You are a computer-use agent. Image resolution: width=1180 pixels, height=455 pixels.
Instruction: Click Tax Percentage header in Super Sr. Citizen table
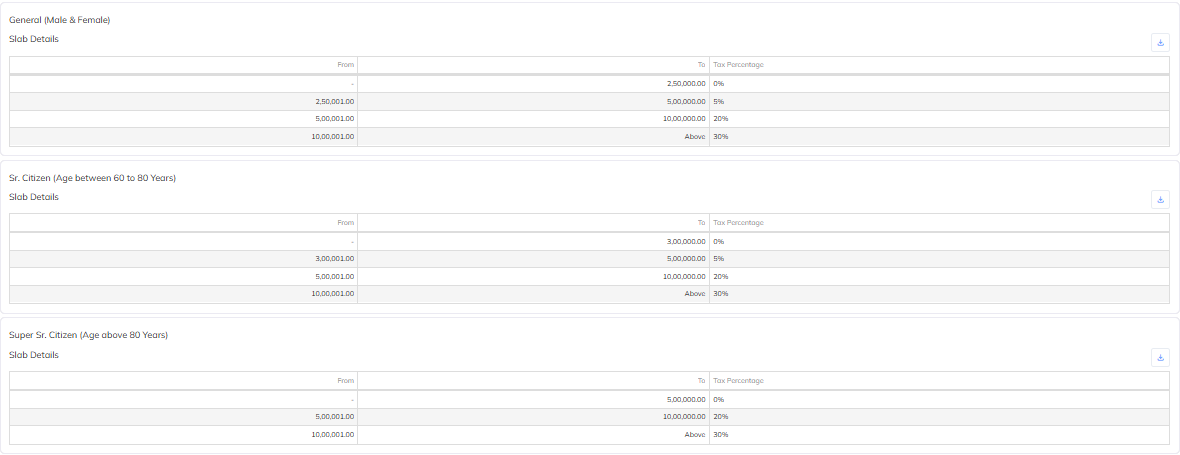pyautogui.click(x=939, y=381)
